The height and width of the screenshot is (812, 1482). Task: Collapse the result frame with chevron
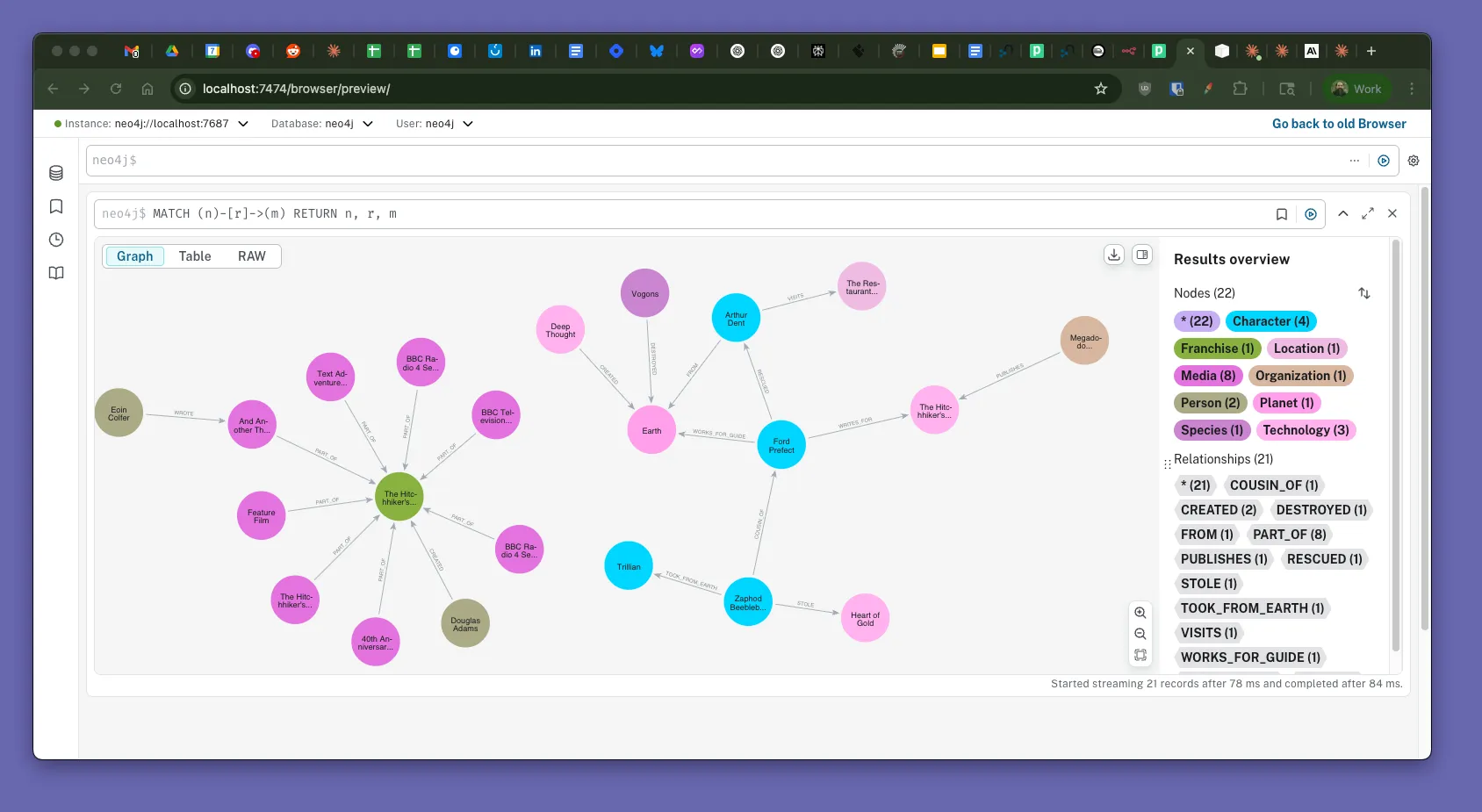[1343, 214]
